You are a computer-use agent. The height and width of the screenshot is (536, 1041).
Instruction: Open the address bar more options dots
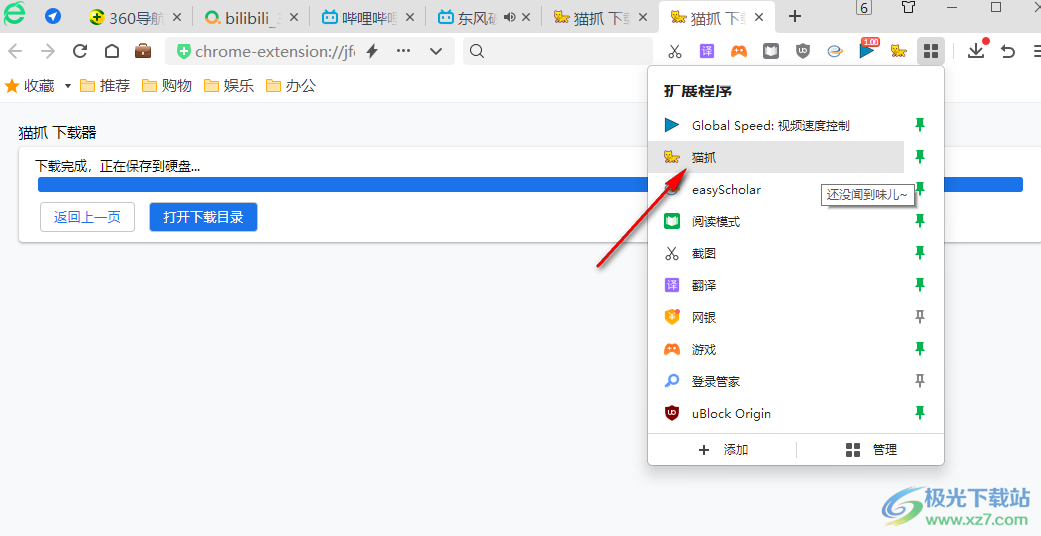[x=403, y=51]
